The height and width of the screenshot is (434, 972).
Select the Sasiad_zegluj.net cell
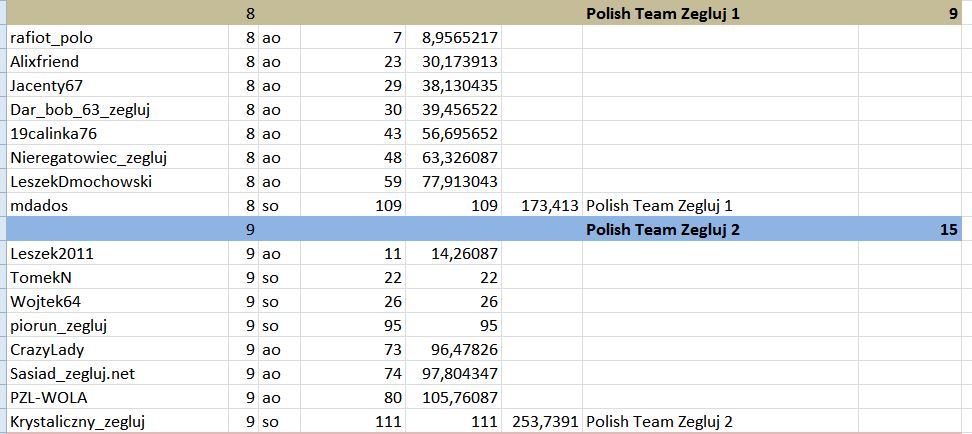117,373
